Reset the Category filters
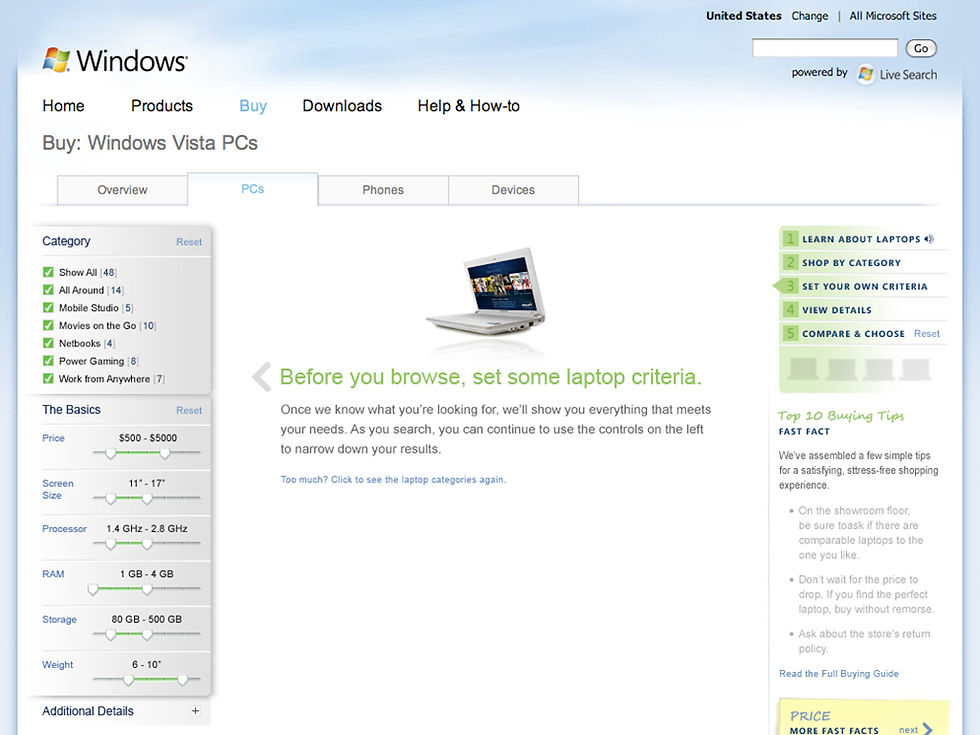The image size is (980, 735). [189, 241]
